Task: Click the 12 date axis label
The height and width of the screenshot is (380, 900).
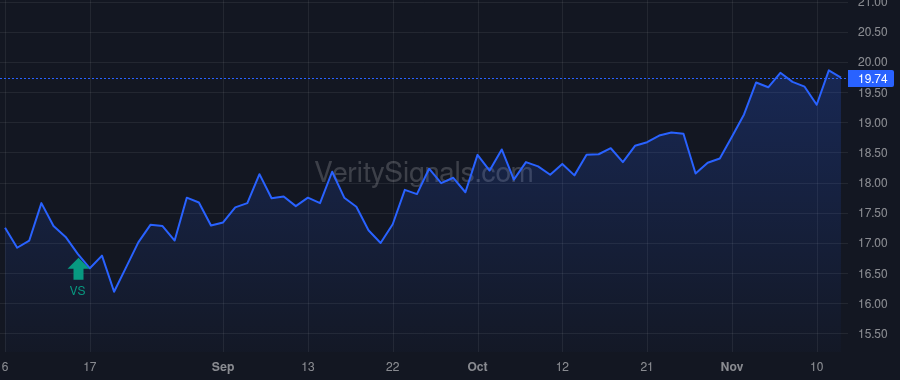Action: click(562, 367)
